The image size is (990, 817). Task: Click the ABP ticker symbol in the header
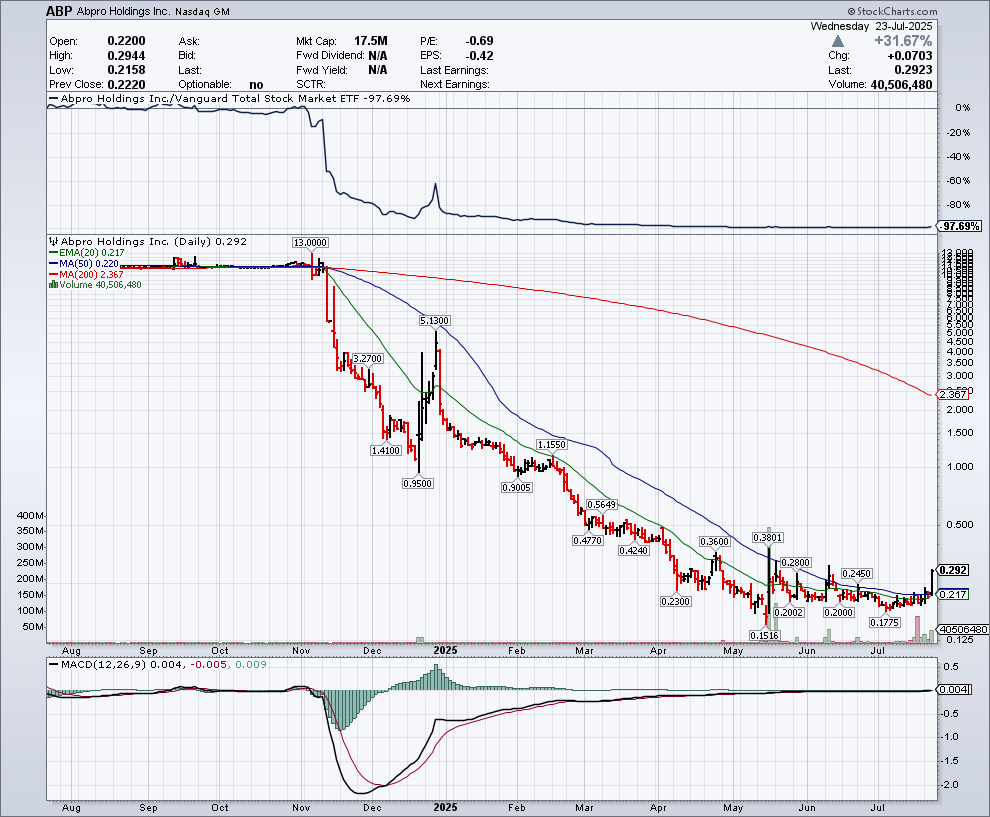(59, 11)
